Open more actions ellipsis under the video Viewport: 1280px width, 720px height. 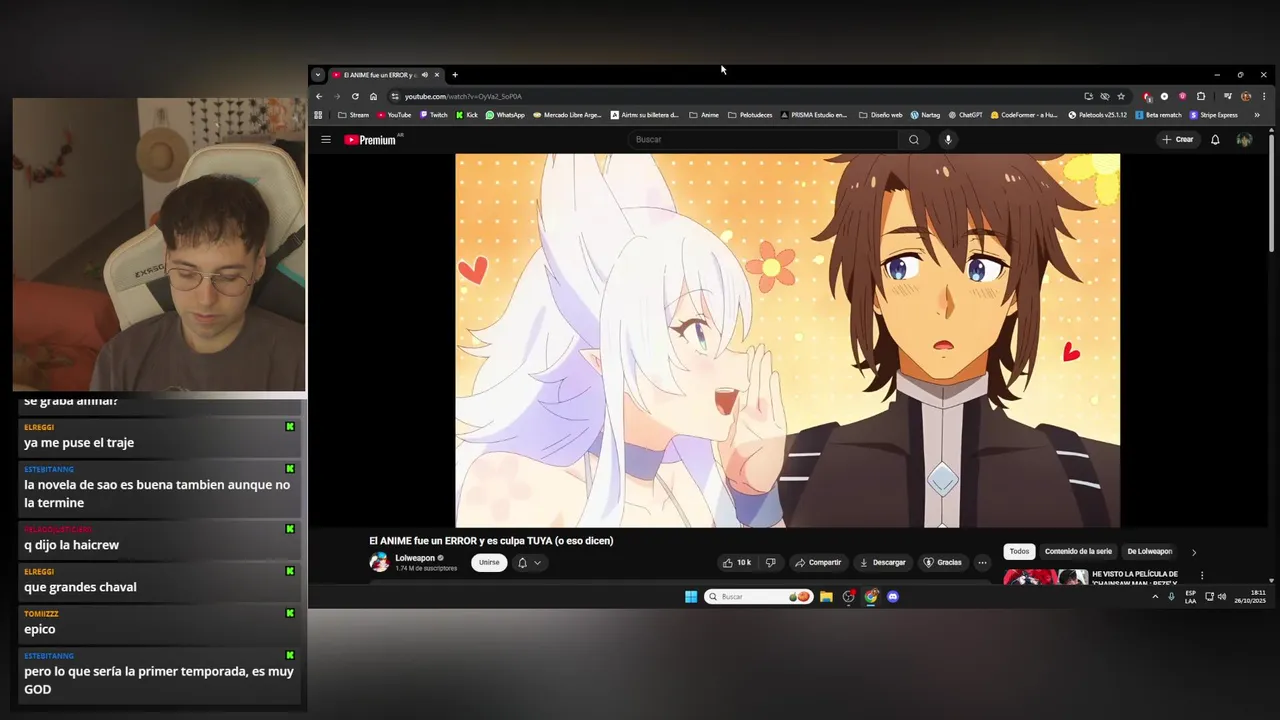pos(982,562)
